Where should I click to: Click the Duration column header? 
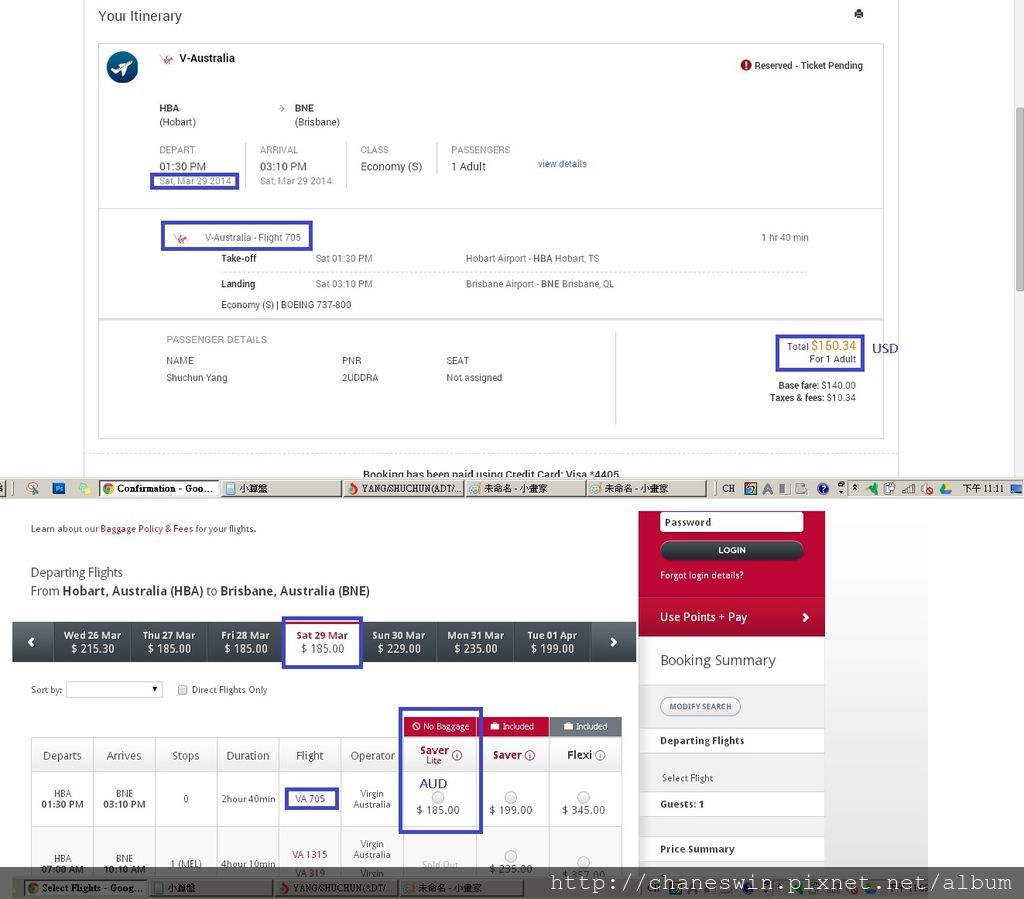(x=248, y=755)
